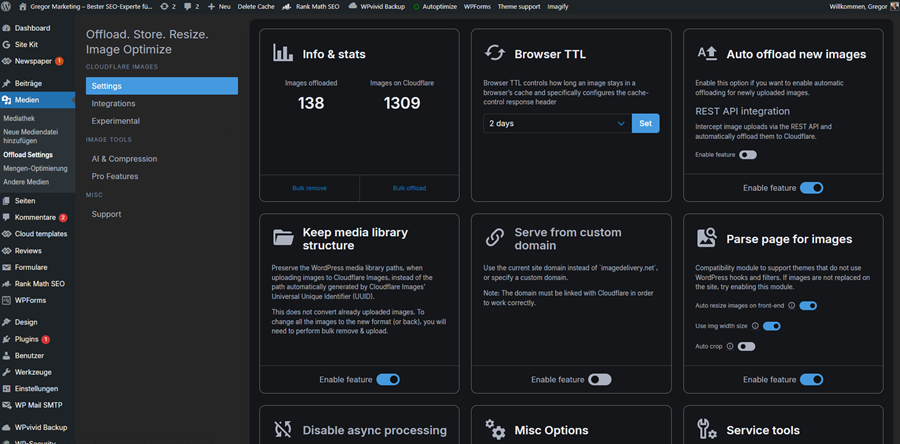Screen dimensions: 900x444
Task: Click the Misc Options gears icon
Action: pyautogui.click(x=495, y=429)
